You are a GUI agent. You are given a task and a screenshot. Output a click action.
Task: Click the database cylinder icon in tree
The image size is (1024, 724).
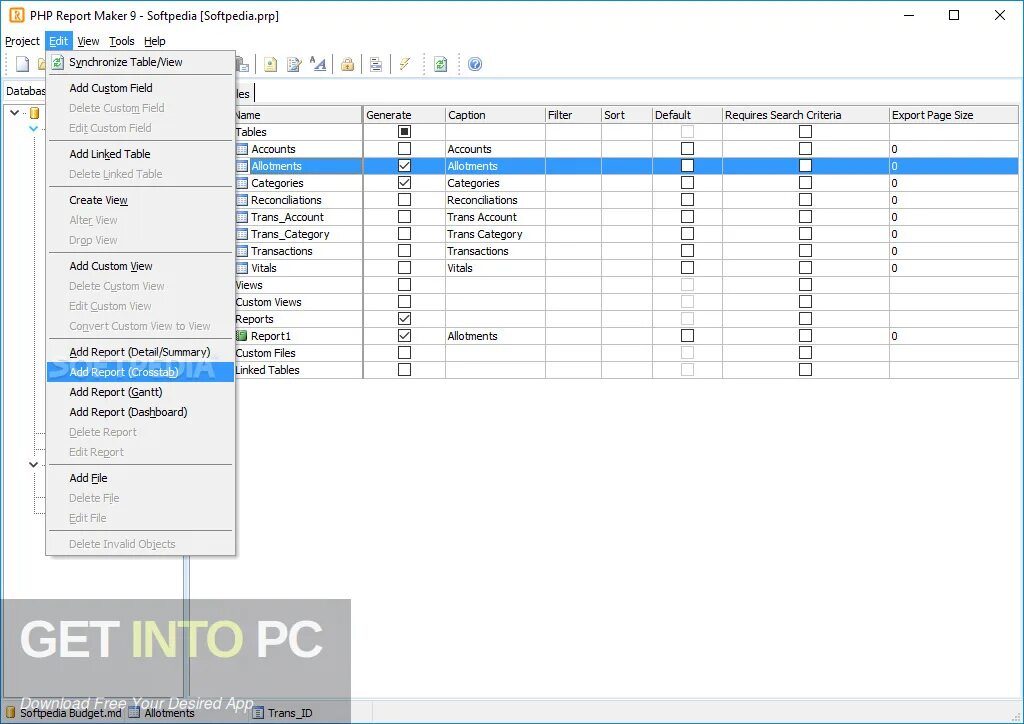tap(35, 113)
